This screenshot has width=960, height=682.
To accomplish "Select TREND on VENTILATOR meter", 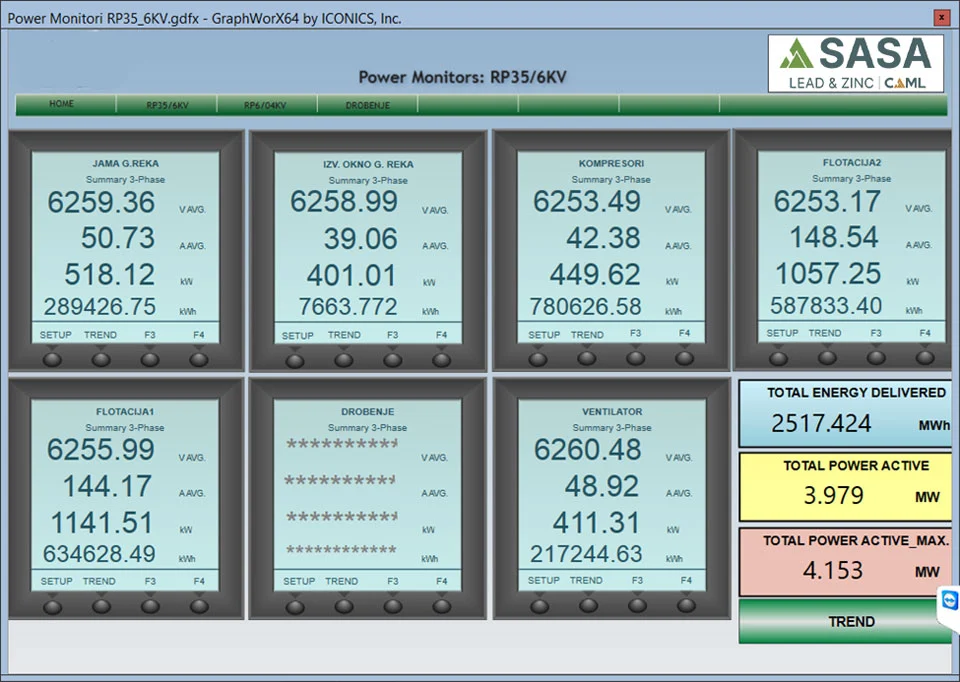I will 586,580.
